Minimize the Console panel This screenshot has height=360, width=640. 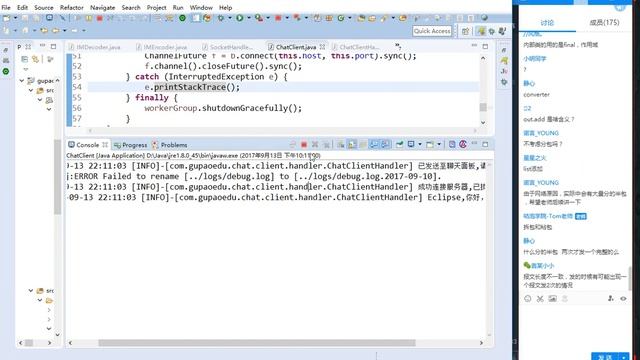coord(474,144)
